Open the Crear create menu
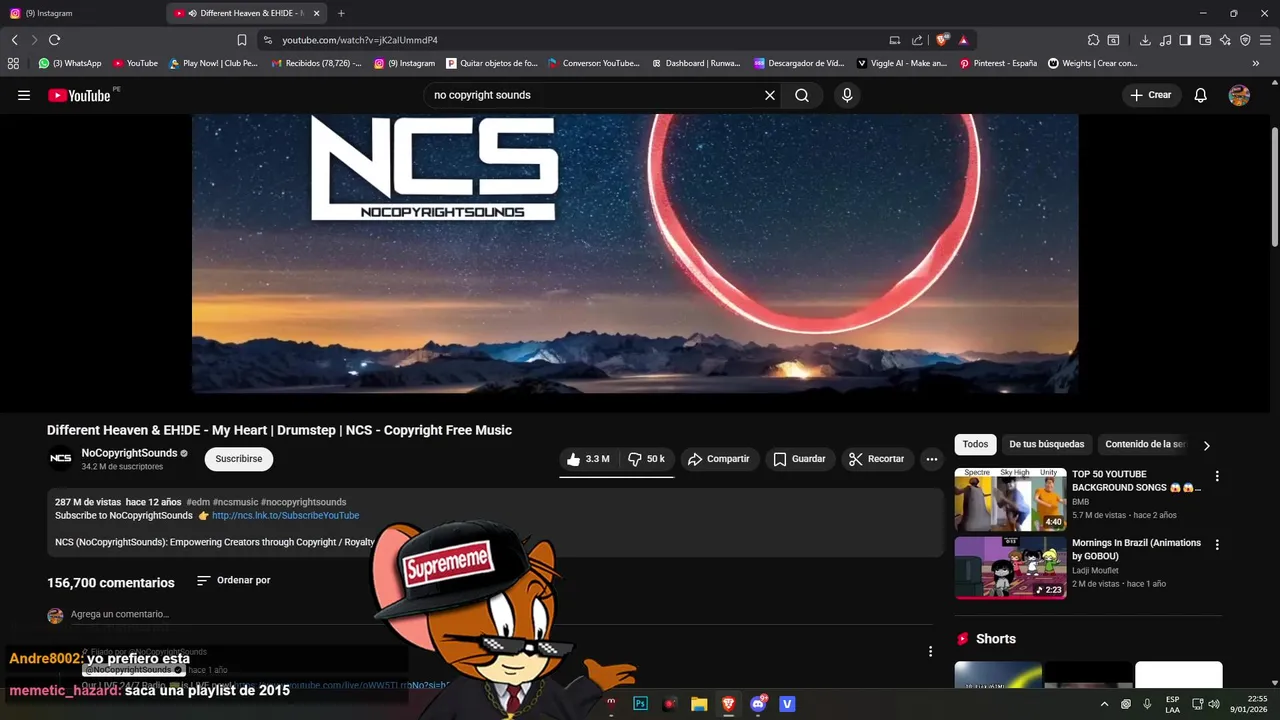The image size is (1280, 720). pyautogui.click(x=1151, y=95)
